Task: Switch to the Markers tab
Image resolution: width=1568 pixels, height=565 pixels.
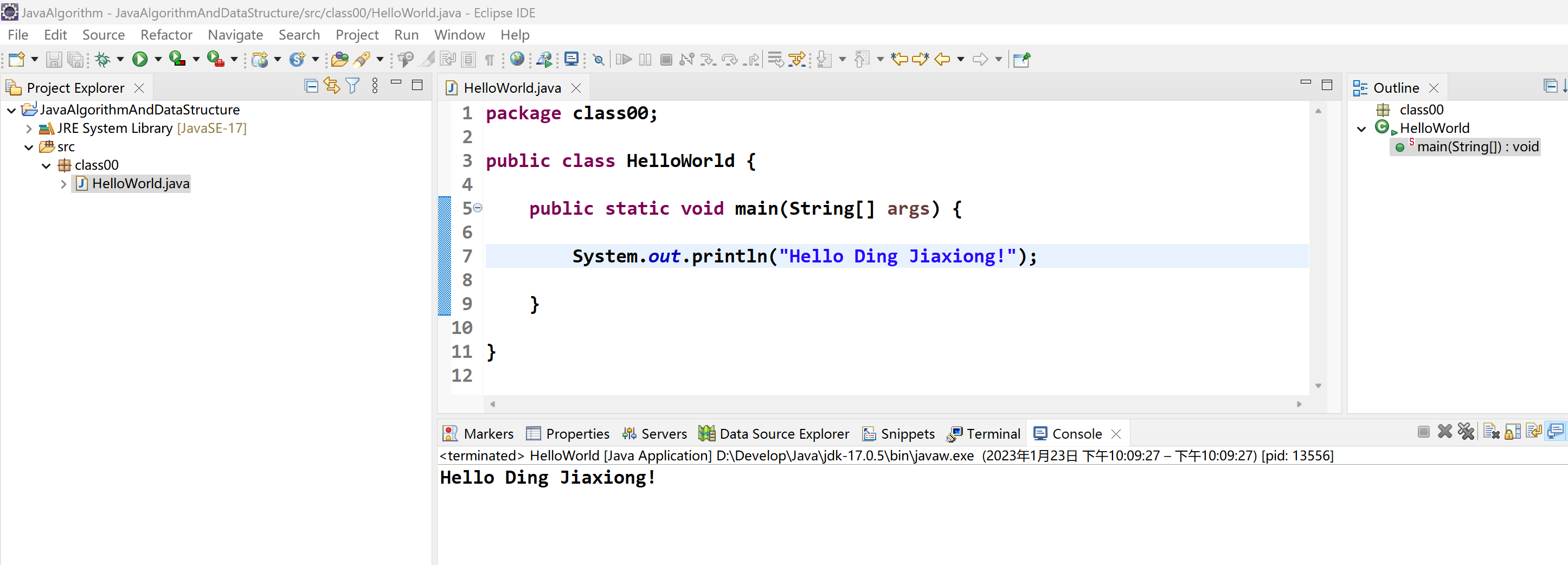Action: [478, 433]
